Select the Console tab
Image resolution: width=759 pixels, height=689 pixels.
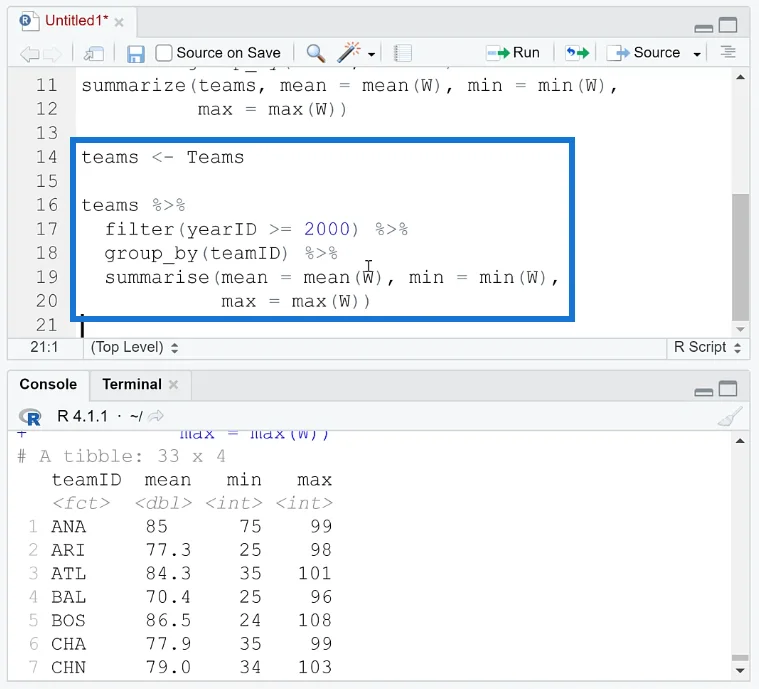point(48,384)
